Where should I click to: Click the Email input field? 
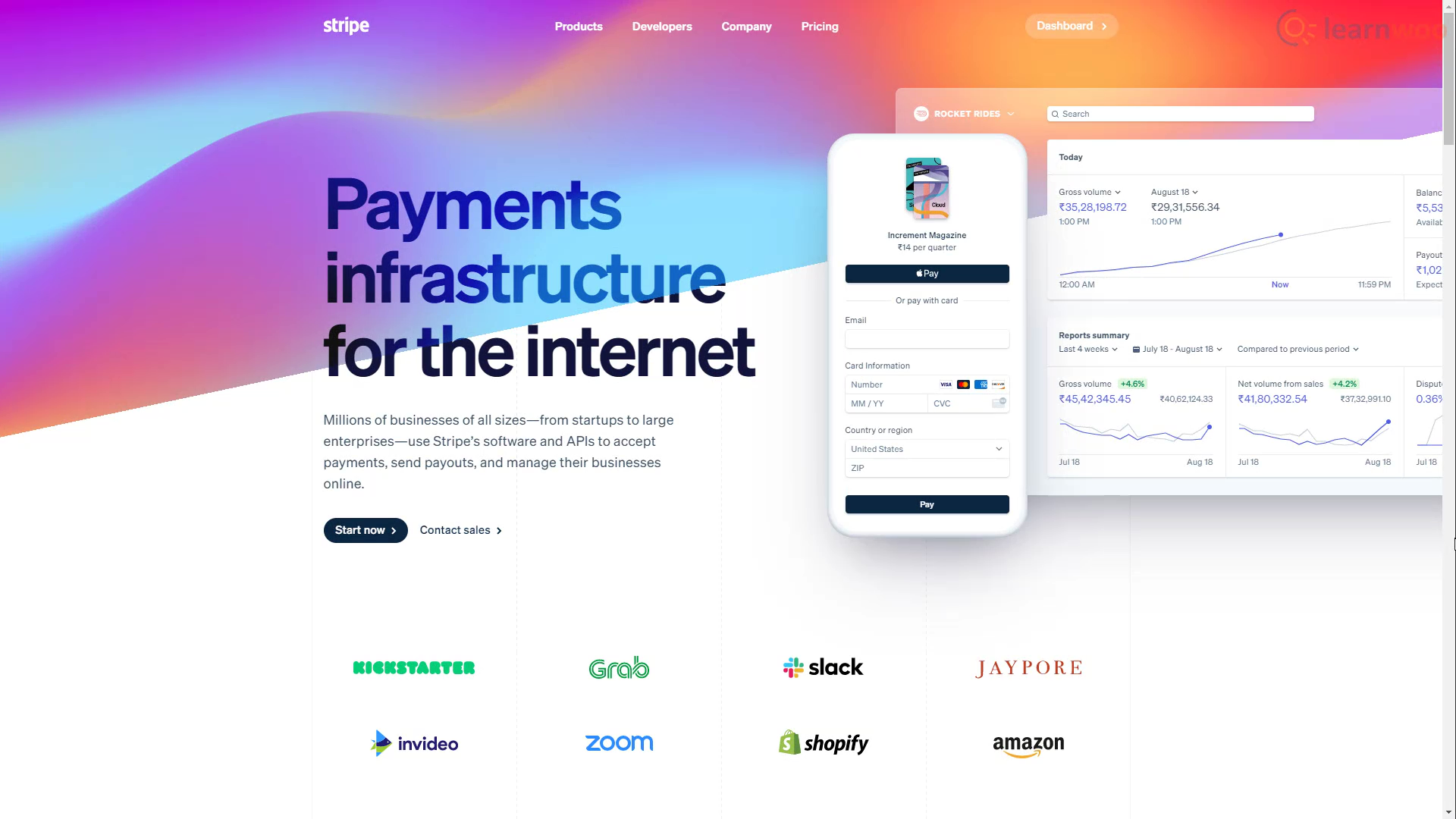(927, 339)
